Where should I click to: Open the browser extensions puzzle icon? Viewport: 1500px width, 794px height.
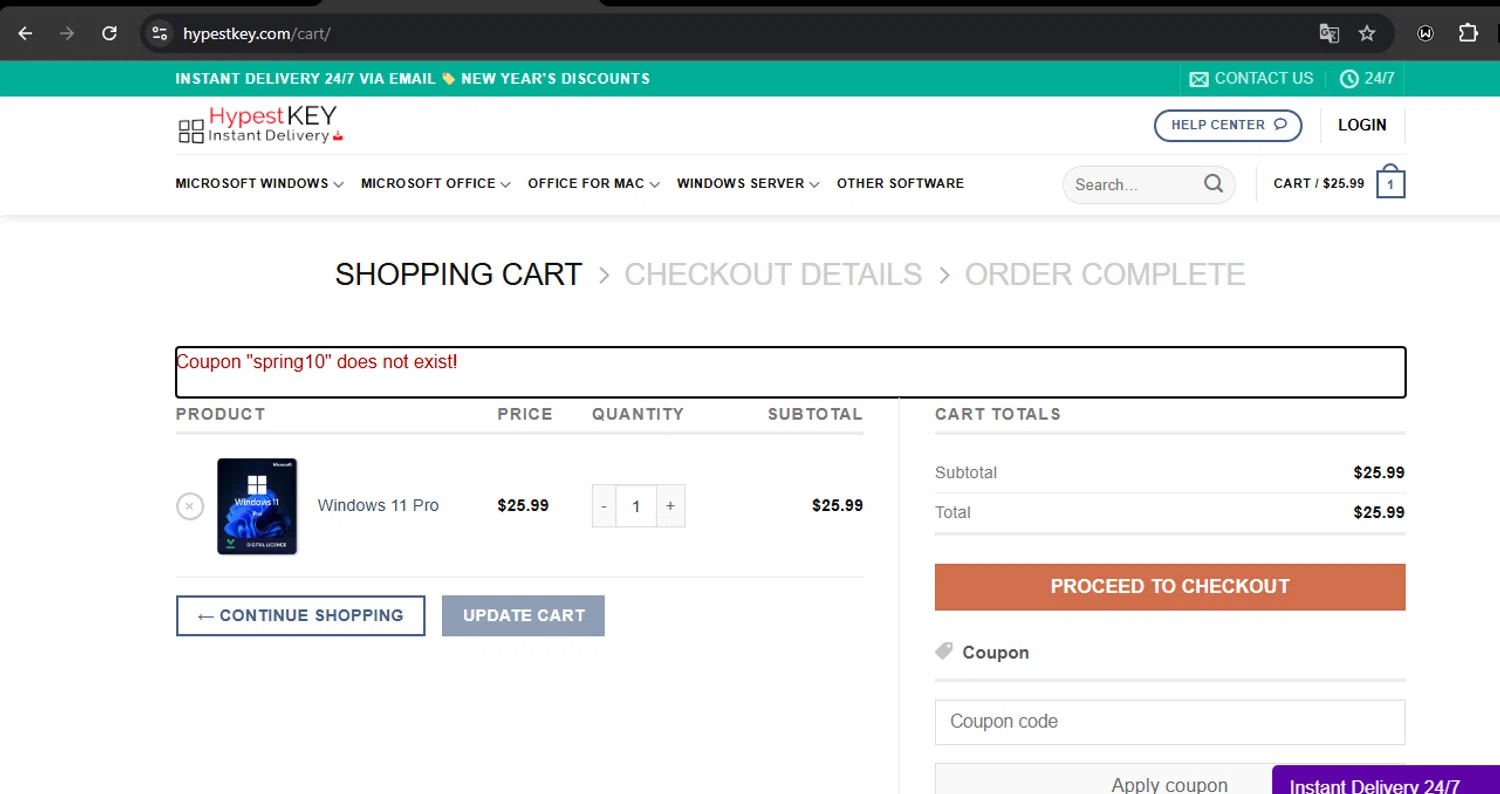[1467, 33]
